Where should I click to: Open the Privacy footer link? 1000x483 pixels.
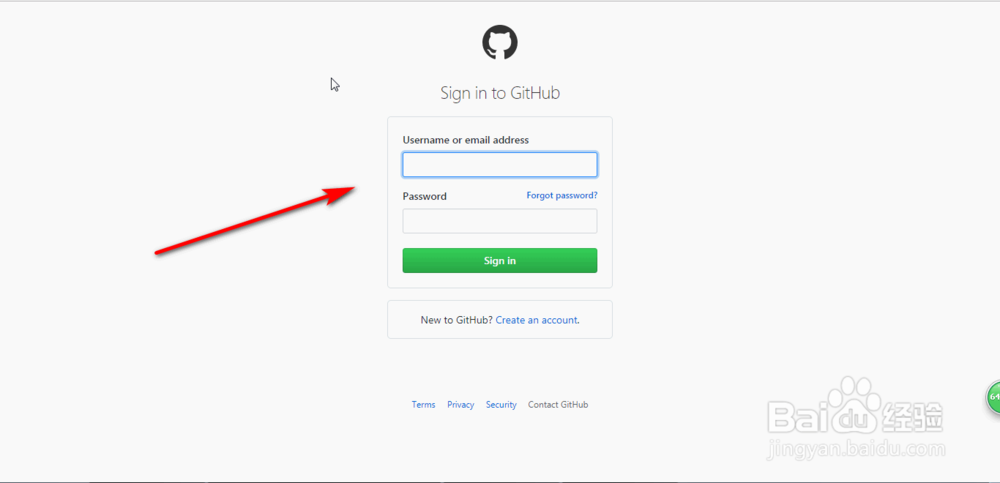tap(460, 405)
